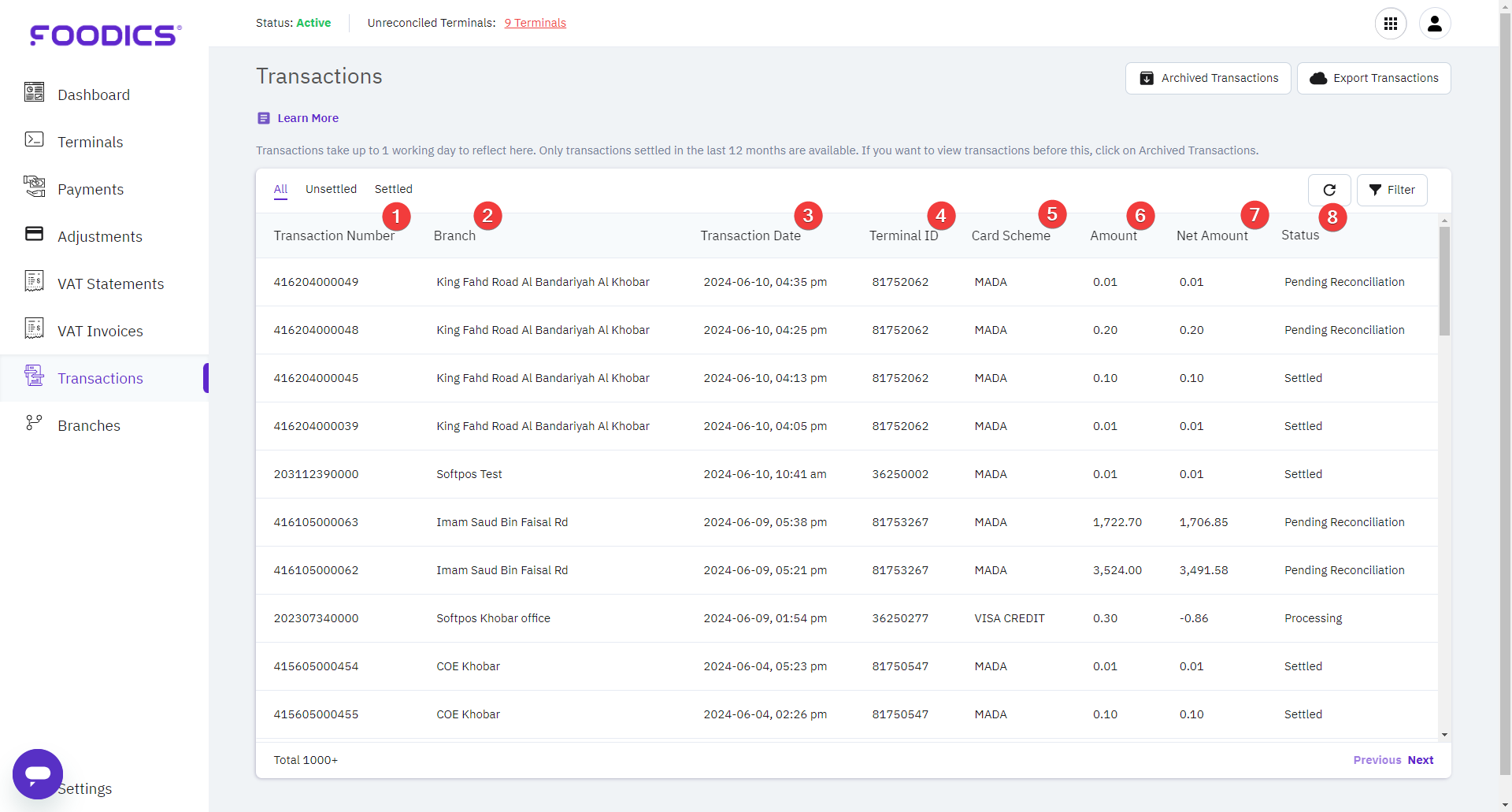Click the Learn More book icon

[x=263, y=117]
